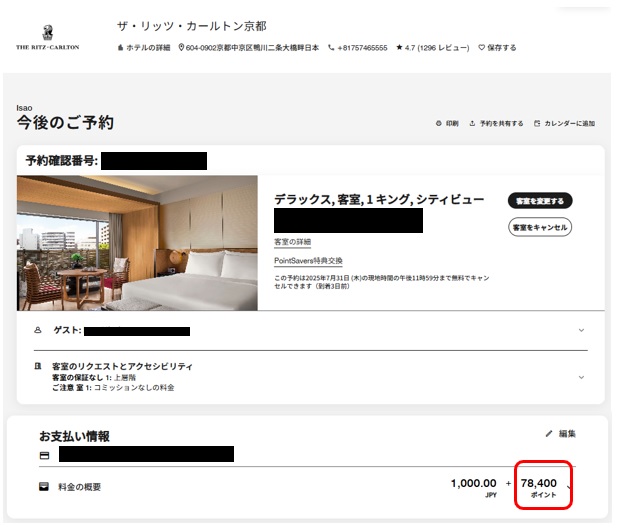Viewport: 617px width, 529px height.
Task: Click 客室を変更する button
Action: (540, 201)
